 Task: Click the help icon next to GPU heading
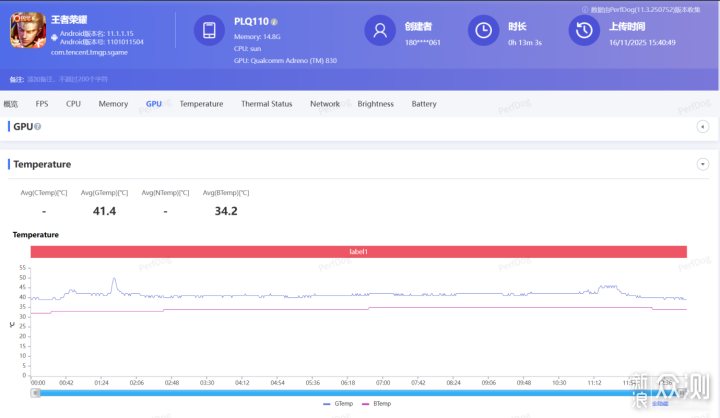click(37, 127)
